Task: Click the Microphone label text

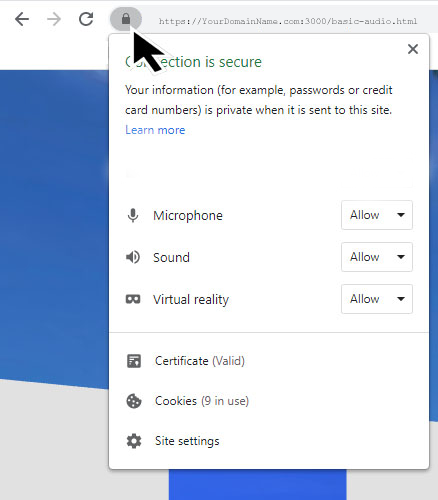Action: point(188,216)
